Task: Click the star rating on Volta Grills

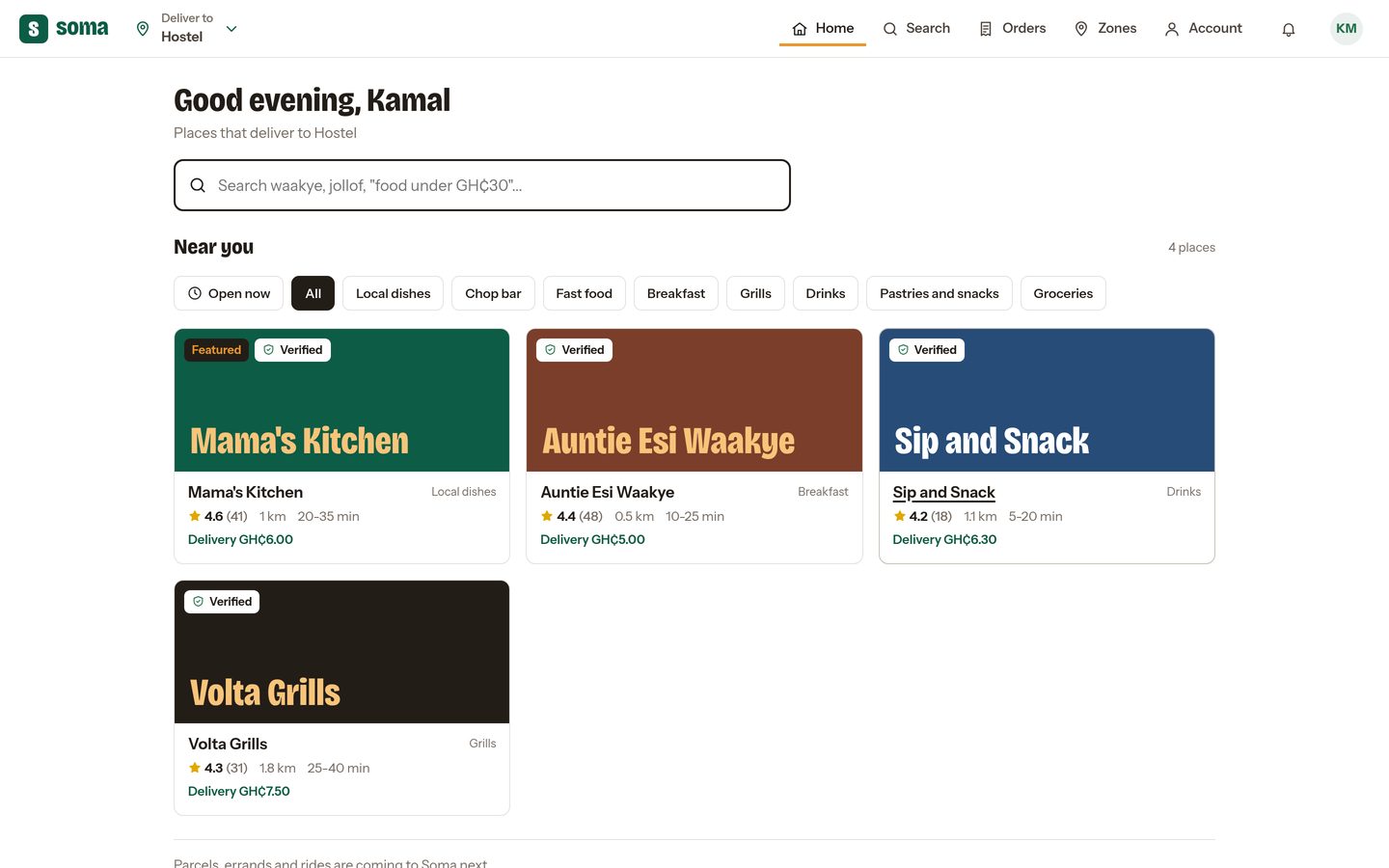Action: [x=218, y=769]
